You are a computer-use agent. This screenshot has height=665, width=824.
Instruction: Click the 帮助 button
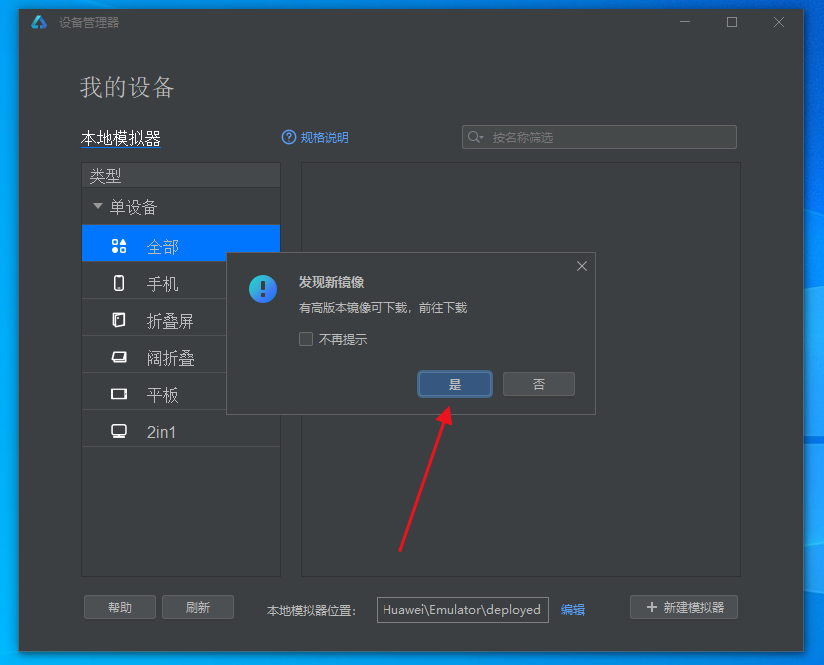120,607
